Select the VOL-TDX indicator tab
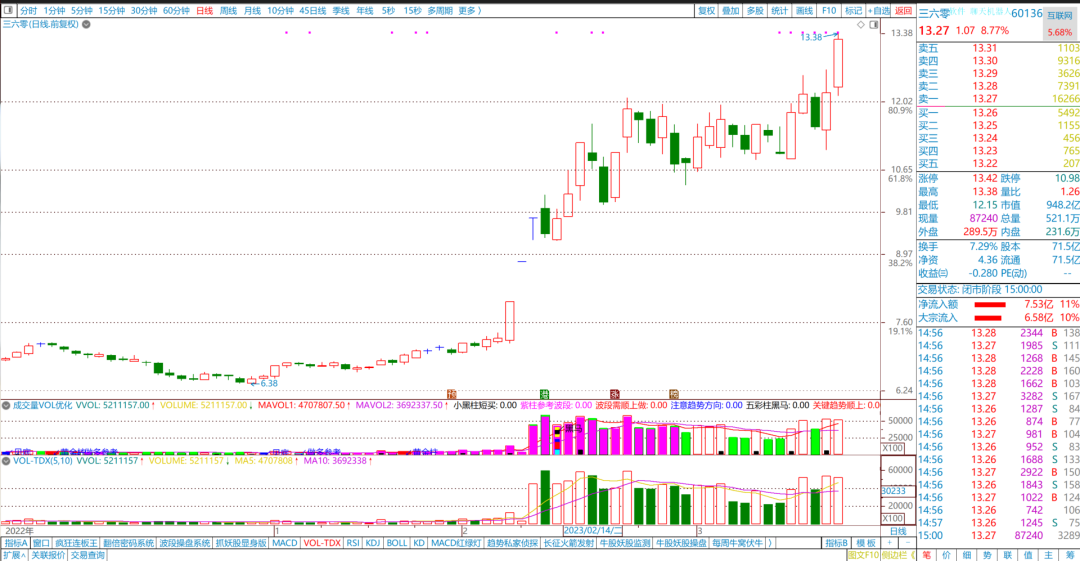Image resolution: width=1080 pixels, height=561 pixels. [x=322, y=543]
